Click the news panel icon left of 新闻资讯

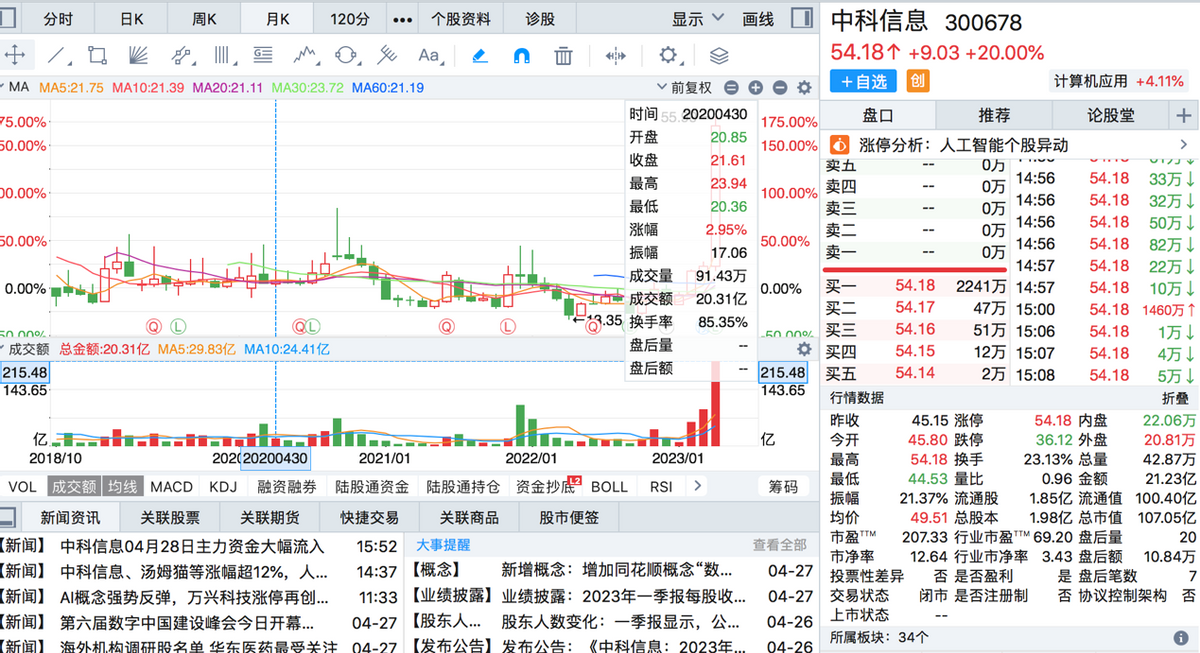tap(8, 517)
